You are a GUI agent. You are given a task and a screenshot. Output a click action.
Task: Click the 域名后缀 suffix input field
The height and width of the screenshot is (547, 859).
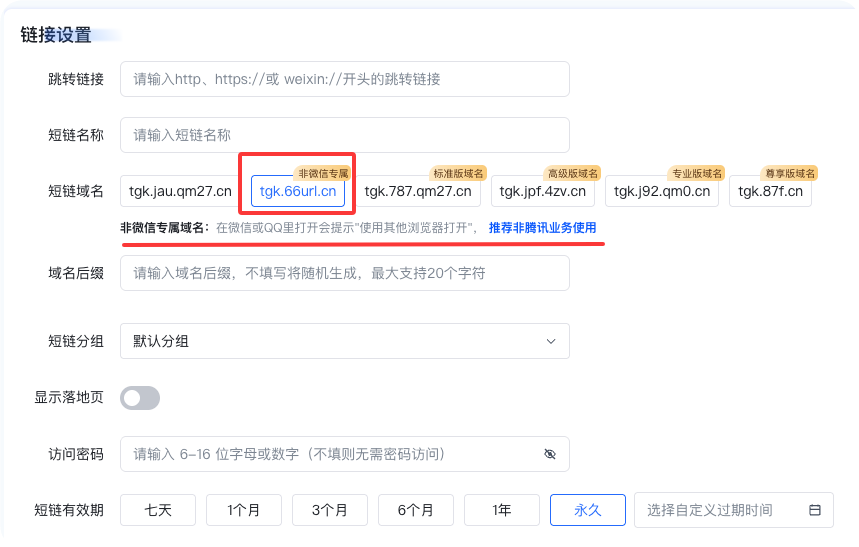[345, 273]
